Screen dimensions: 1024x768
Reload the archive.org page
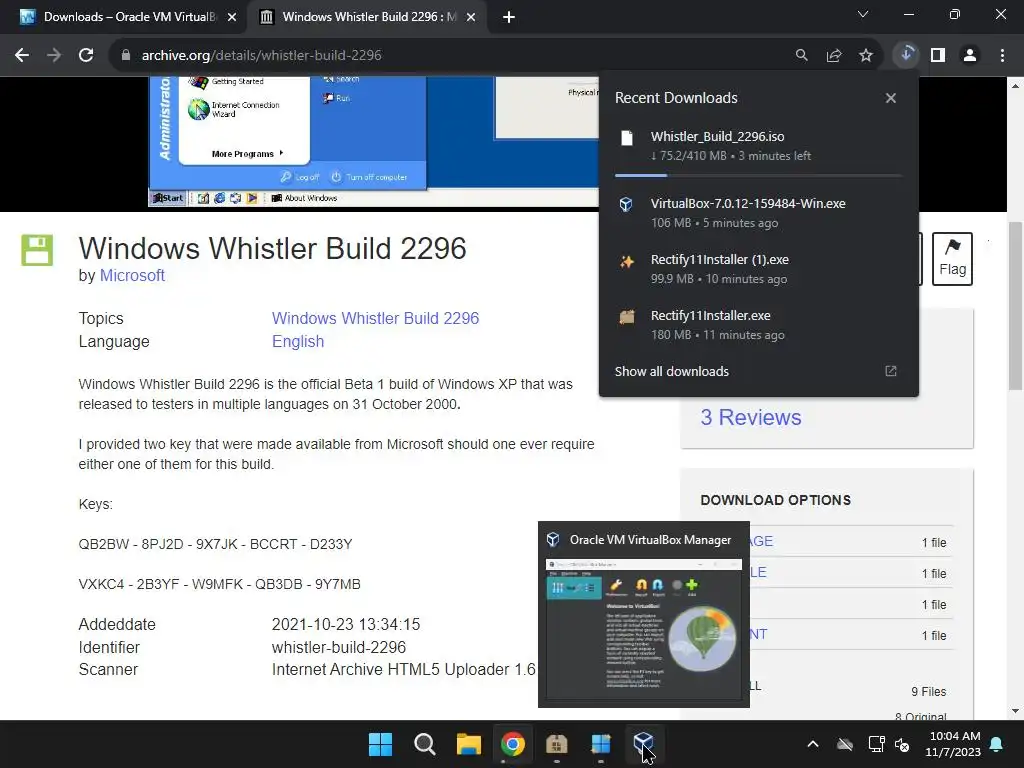click(x=86, y=56)
